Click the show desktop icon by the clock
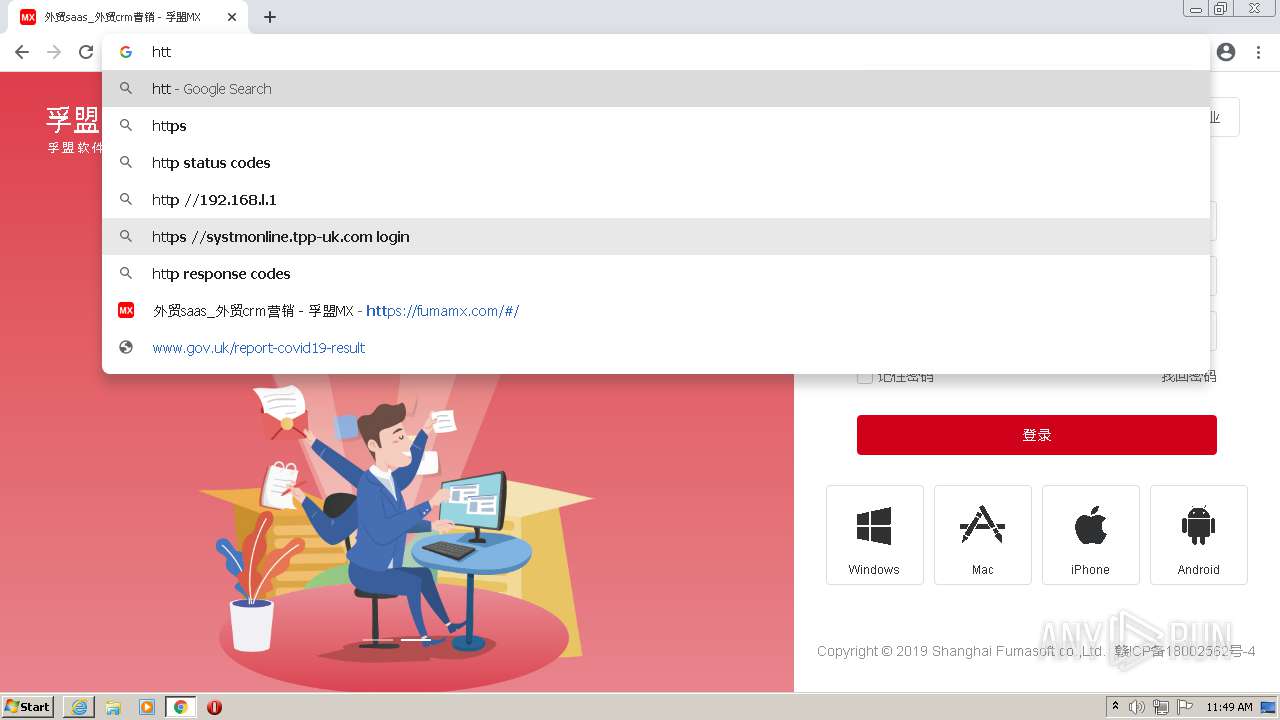Screen dimensions: 1280x720 coord(1268,707)
